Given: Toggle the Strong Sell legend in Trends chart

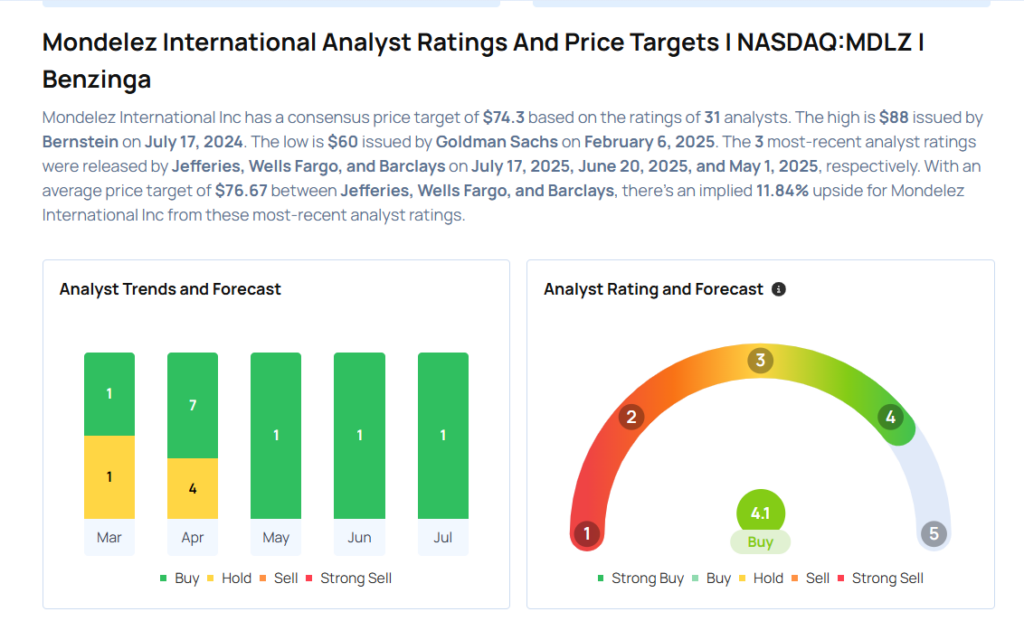Looking at the screenshot, I should coord(349,578).
